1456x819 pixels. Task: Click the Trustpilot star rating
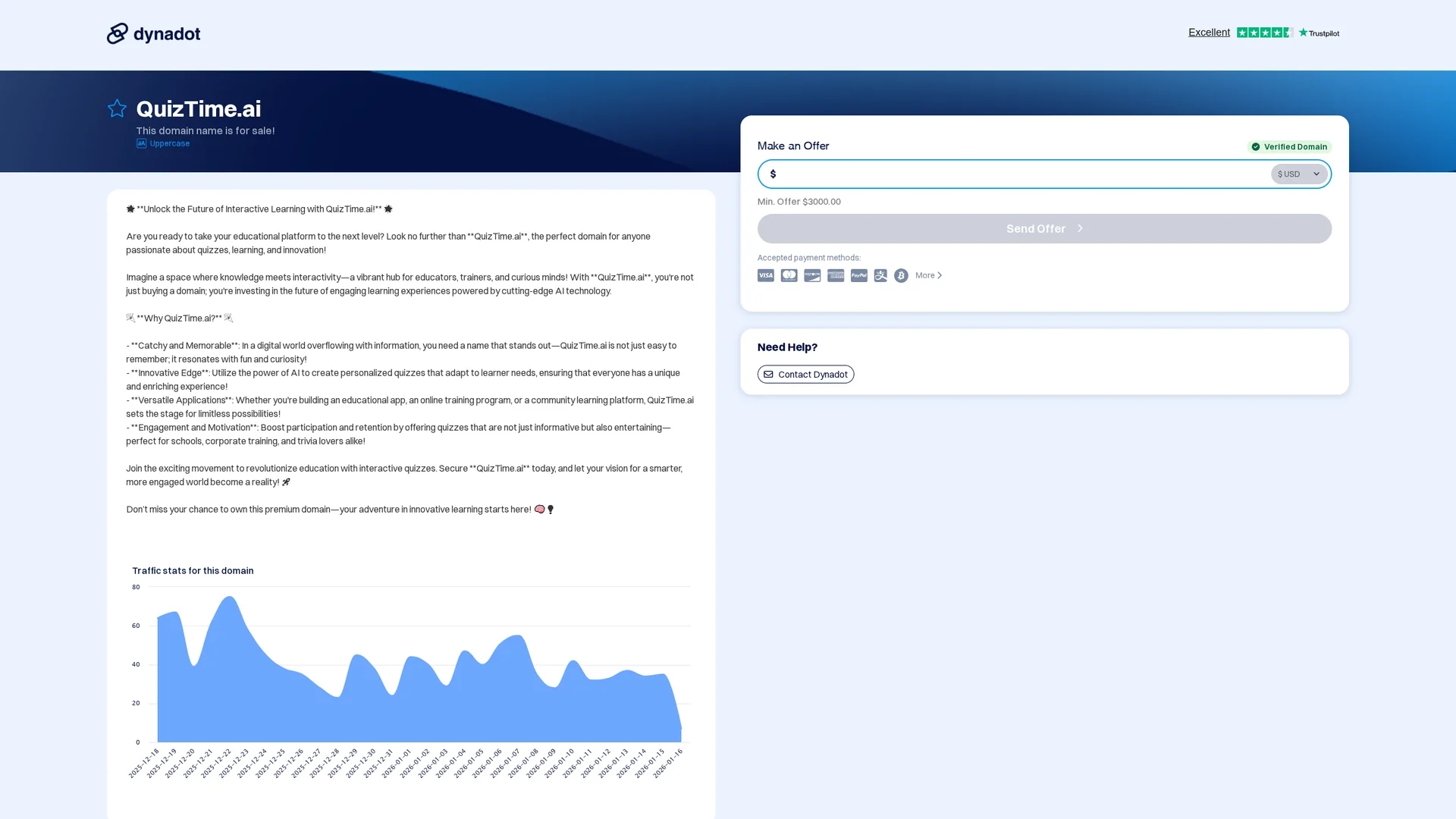[x=1265, y=33]
